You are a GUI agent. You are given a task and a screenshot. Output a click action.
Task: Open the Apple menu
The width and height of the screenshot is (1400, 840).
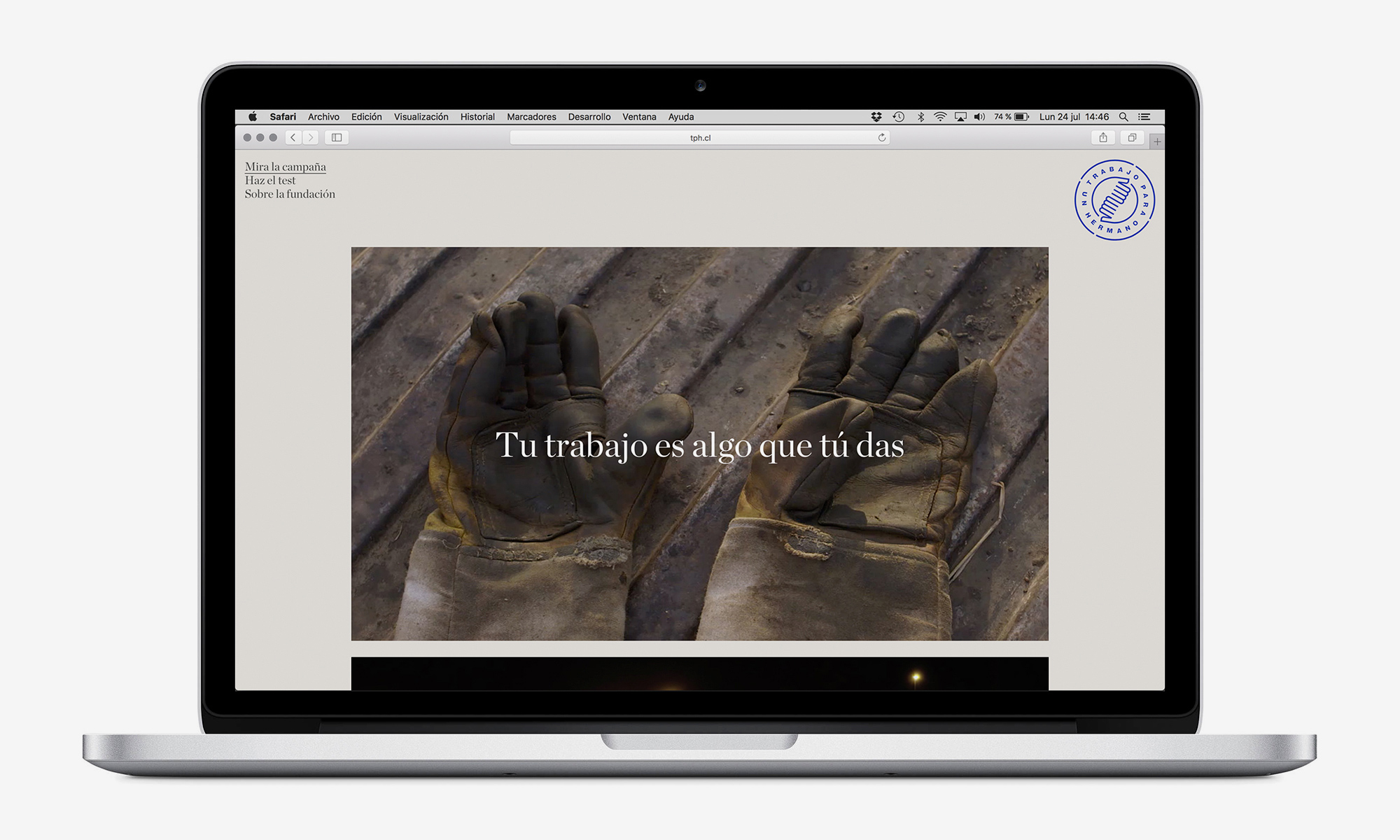[x=253, y=117]
